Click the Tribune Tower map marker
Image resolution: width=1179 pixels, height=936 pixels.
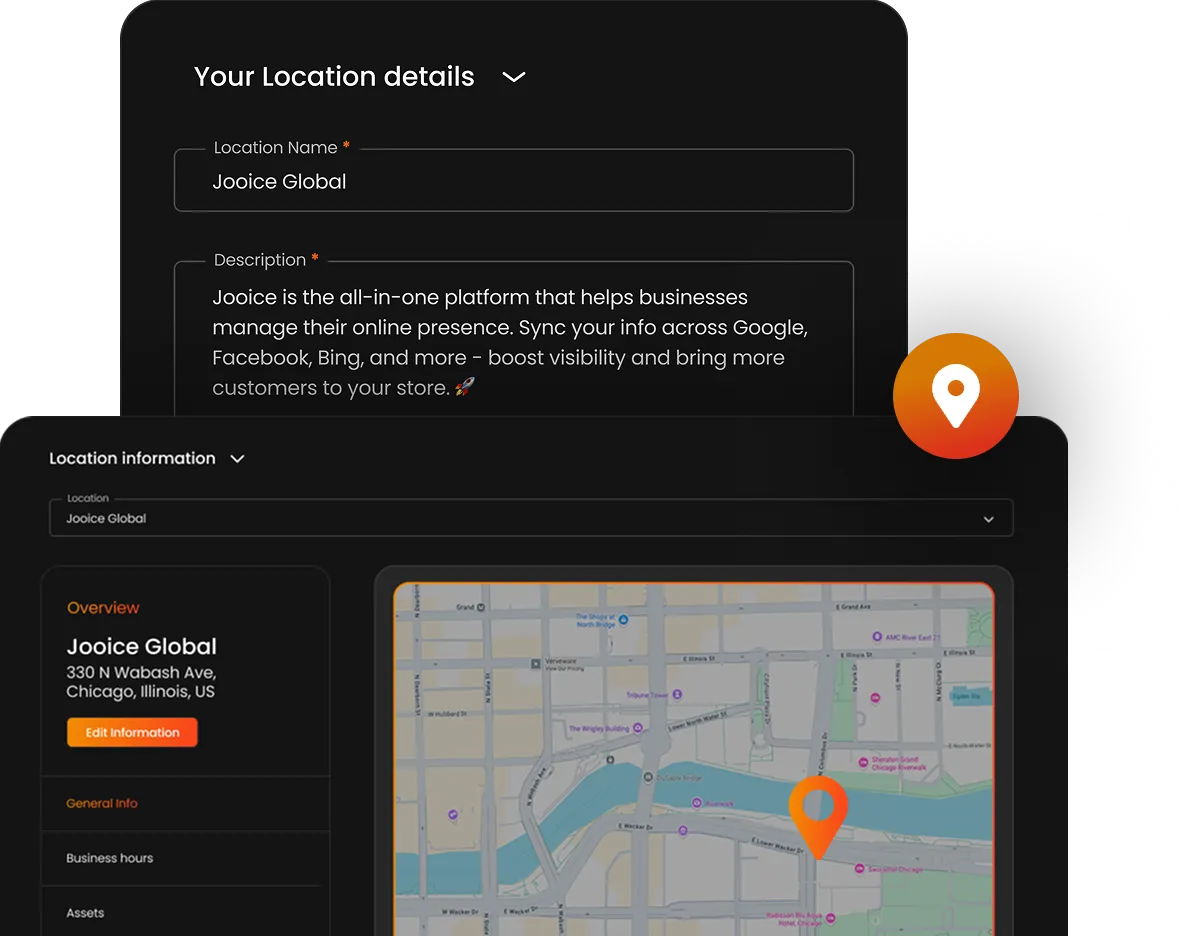677,695
